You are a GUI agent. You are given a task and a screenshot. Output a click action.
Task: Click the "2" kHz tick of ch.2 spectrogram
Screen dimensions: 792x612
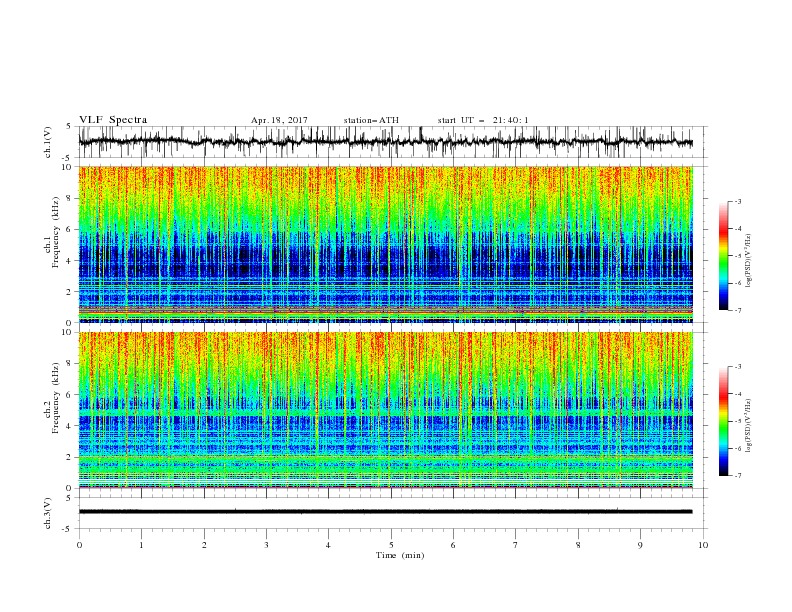[x=70, y=457]
